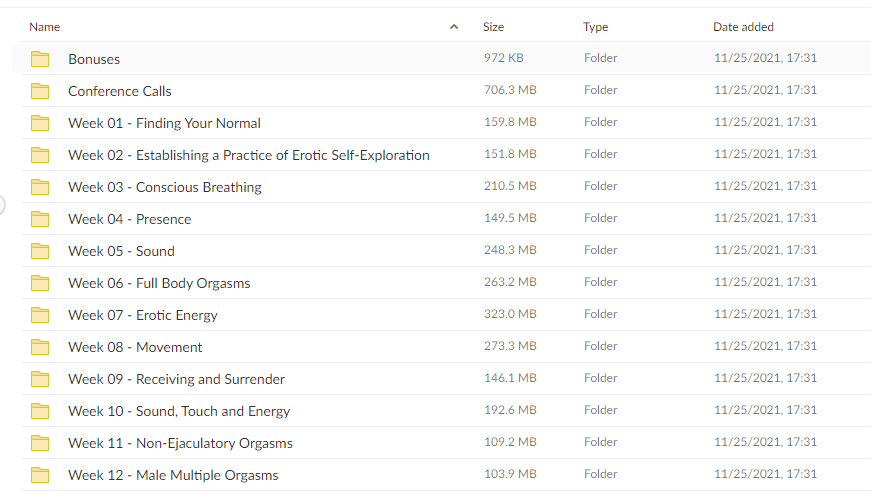Click the Conference Calls folder icon
The width and height of the screenshot is (871, 491).
pyautogui.click(x=40, y=91)
